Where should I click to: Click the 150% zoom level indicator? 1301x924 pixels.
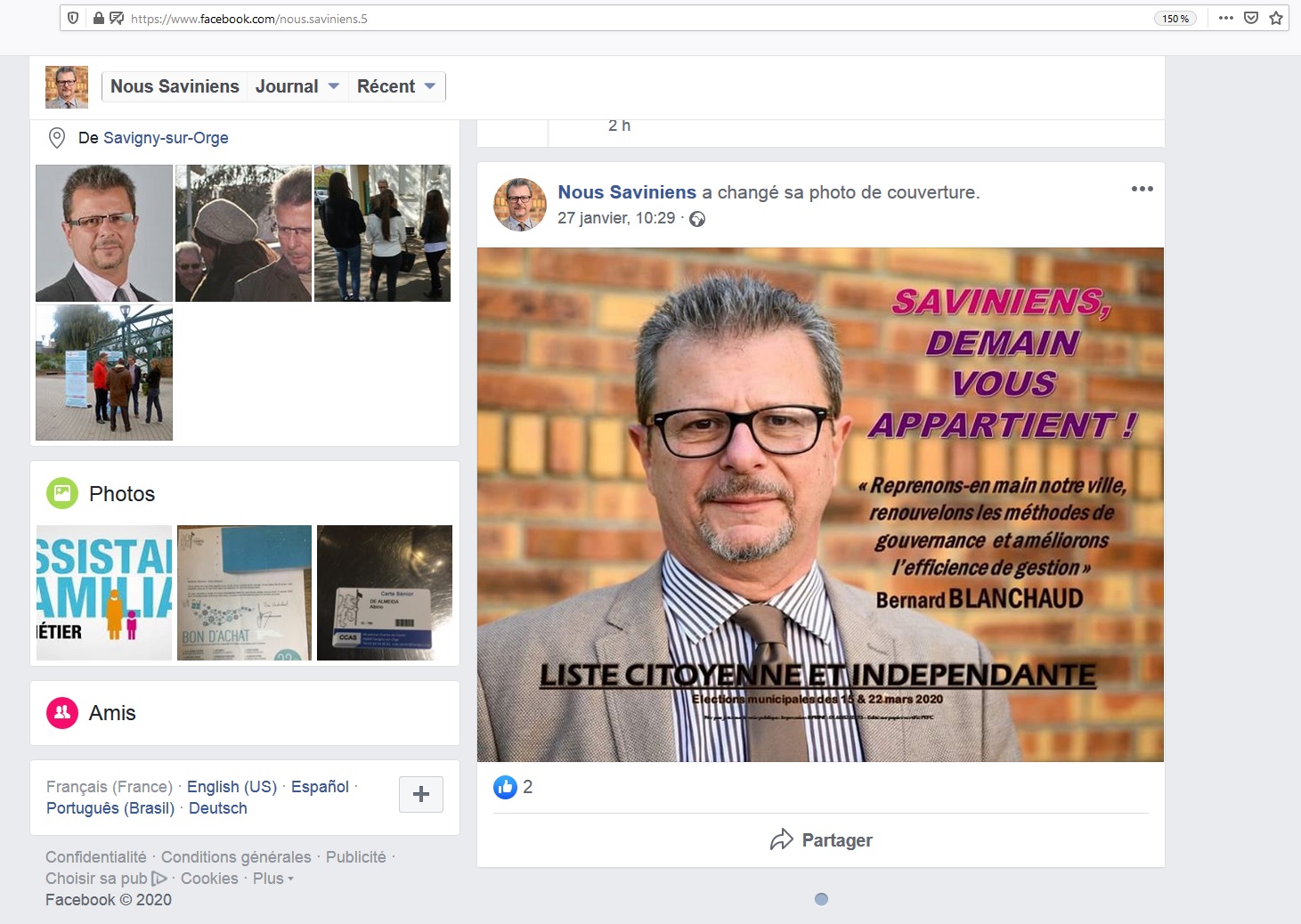pyautogui.click(x=1175, y=19)
